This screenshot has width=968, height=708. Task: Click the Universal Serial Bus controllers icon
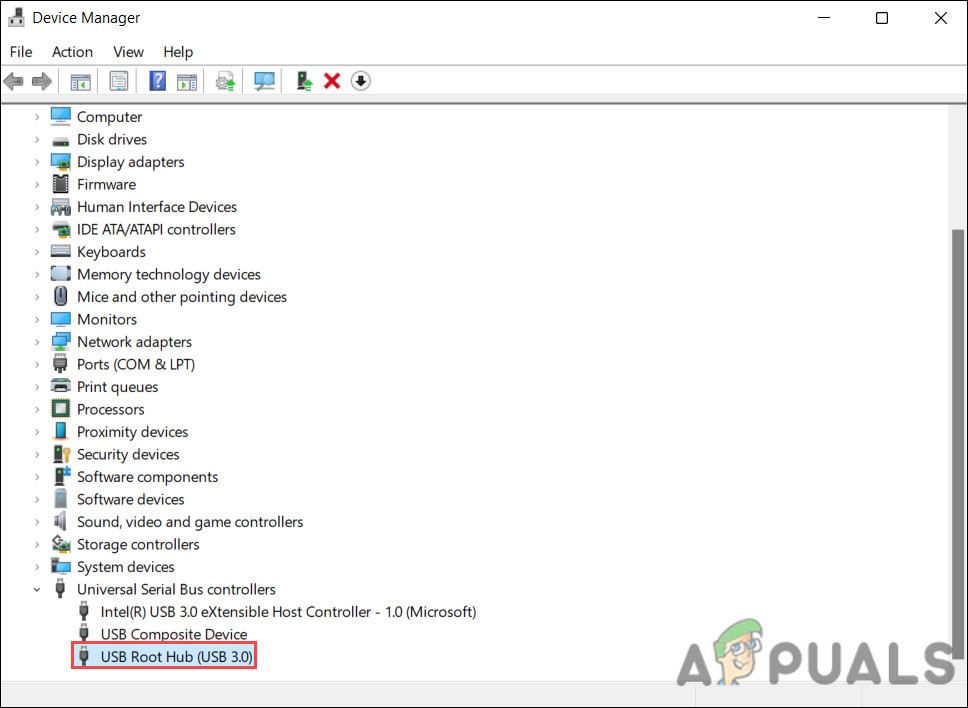[60, 589]
